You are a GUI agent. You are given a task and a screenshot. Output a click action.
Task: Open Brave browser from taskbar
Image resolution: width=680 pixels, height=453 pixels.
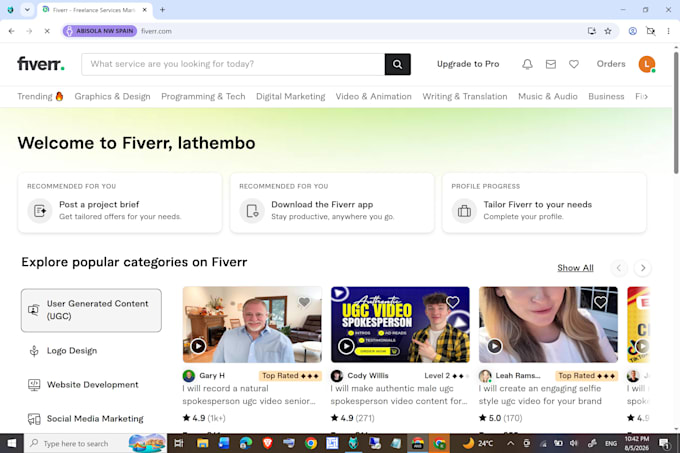tap(268, 443)
